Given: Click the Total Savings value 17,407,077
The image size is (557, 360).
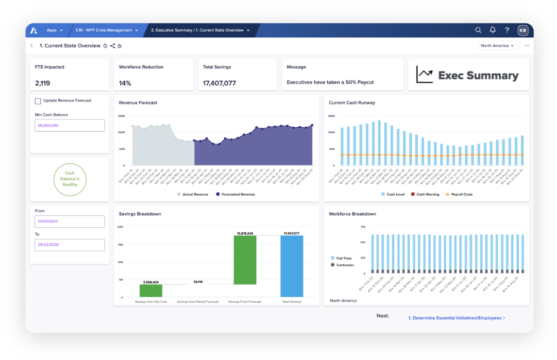Looking at the screenshot, I should tap(219, 83).
